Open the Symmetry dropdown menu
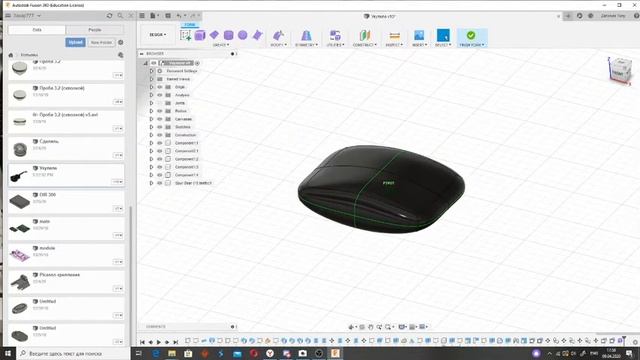 pyautogui.click(x=306, y=45)
